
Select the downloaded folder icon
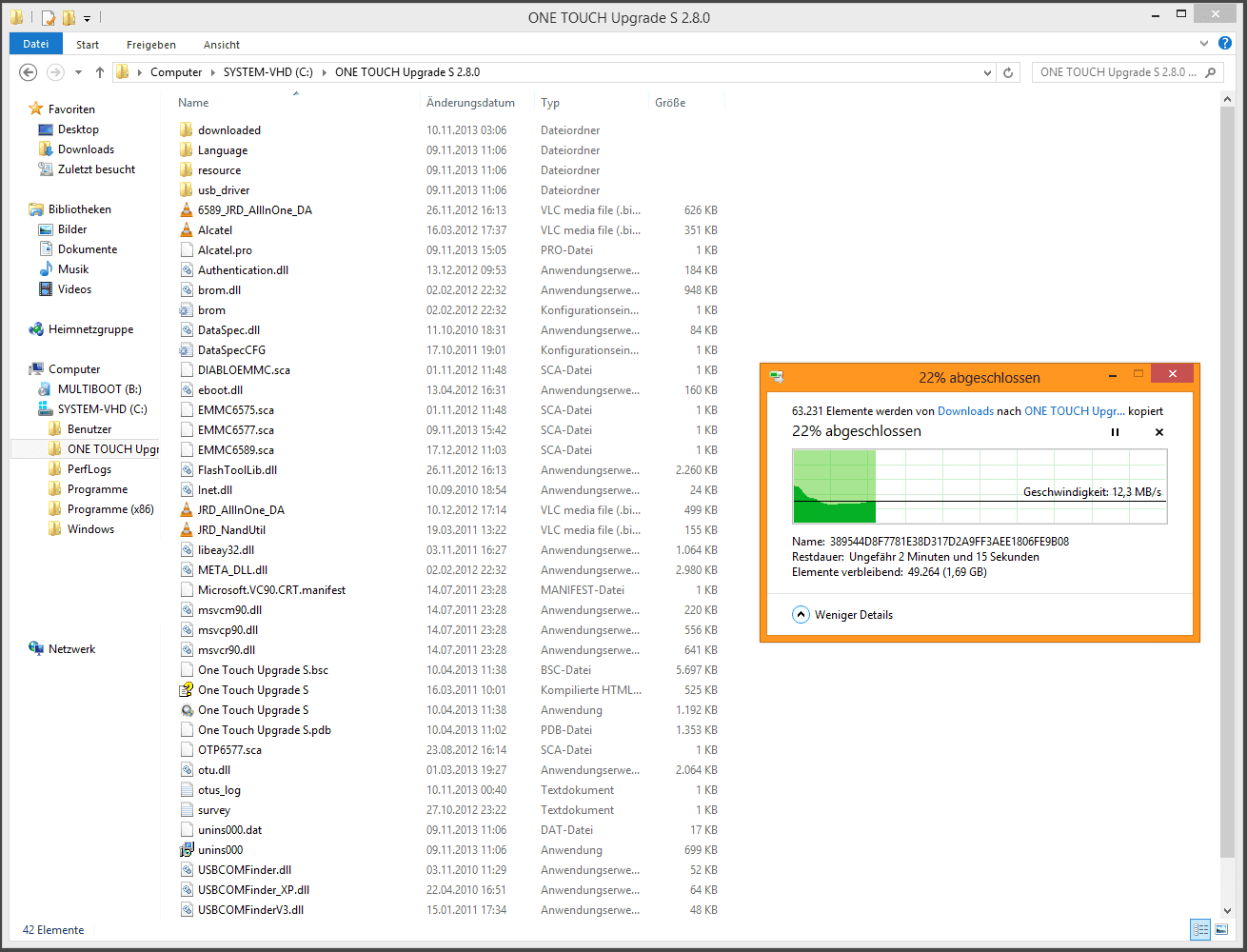pos(187,130)
